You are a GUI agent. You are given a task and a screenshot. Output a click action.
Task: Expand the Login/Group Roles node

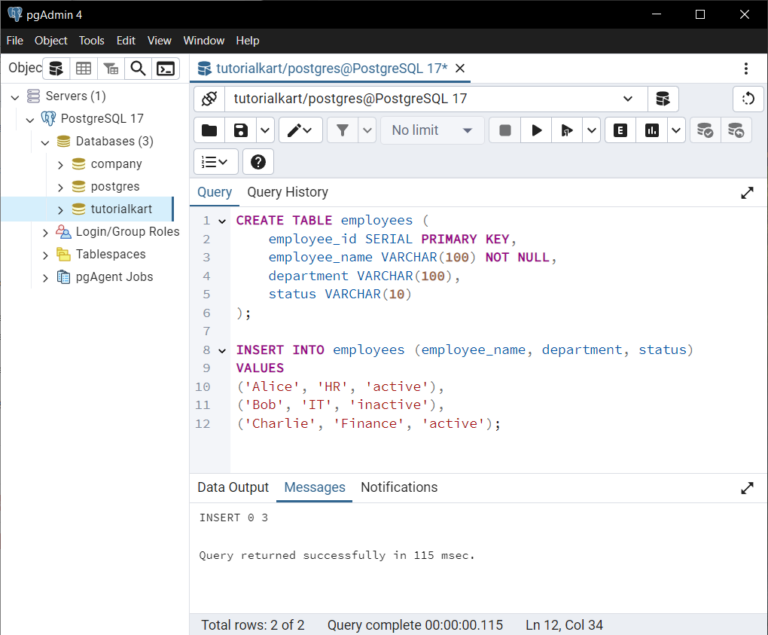45,233
